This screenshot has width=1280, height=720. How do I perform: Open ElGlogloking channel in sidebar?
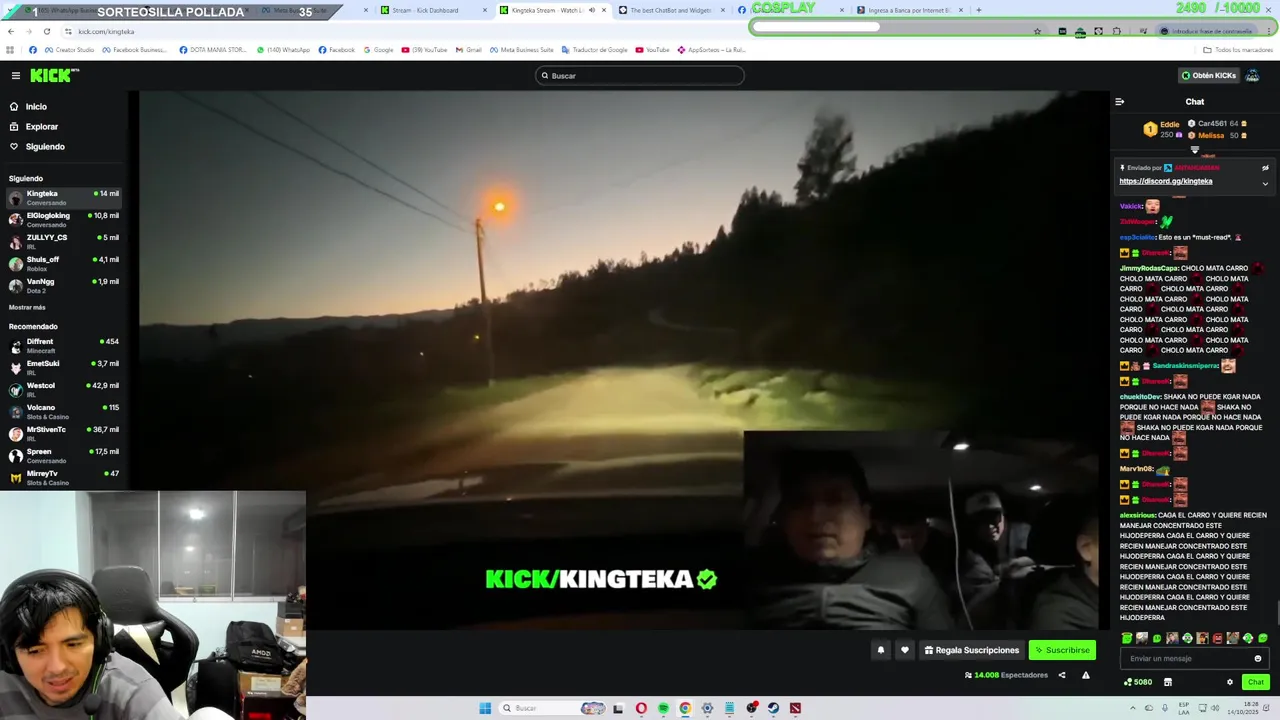pyautogui.click(x=64, y=219)
